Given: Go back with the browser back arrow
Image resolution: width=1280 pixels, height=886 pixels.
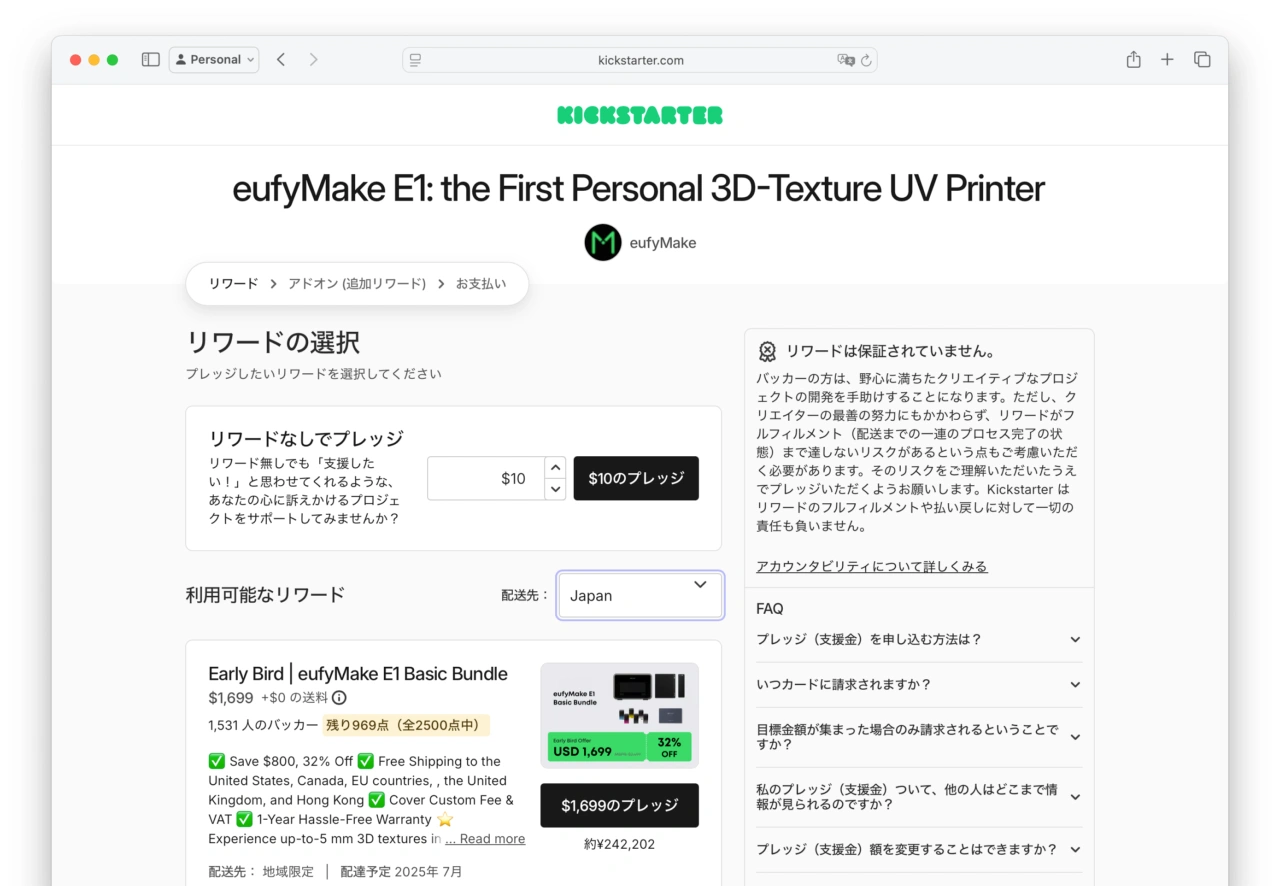Looking at the screenshot, I should [281, 60].
